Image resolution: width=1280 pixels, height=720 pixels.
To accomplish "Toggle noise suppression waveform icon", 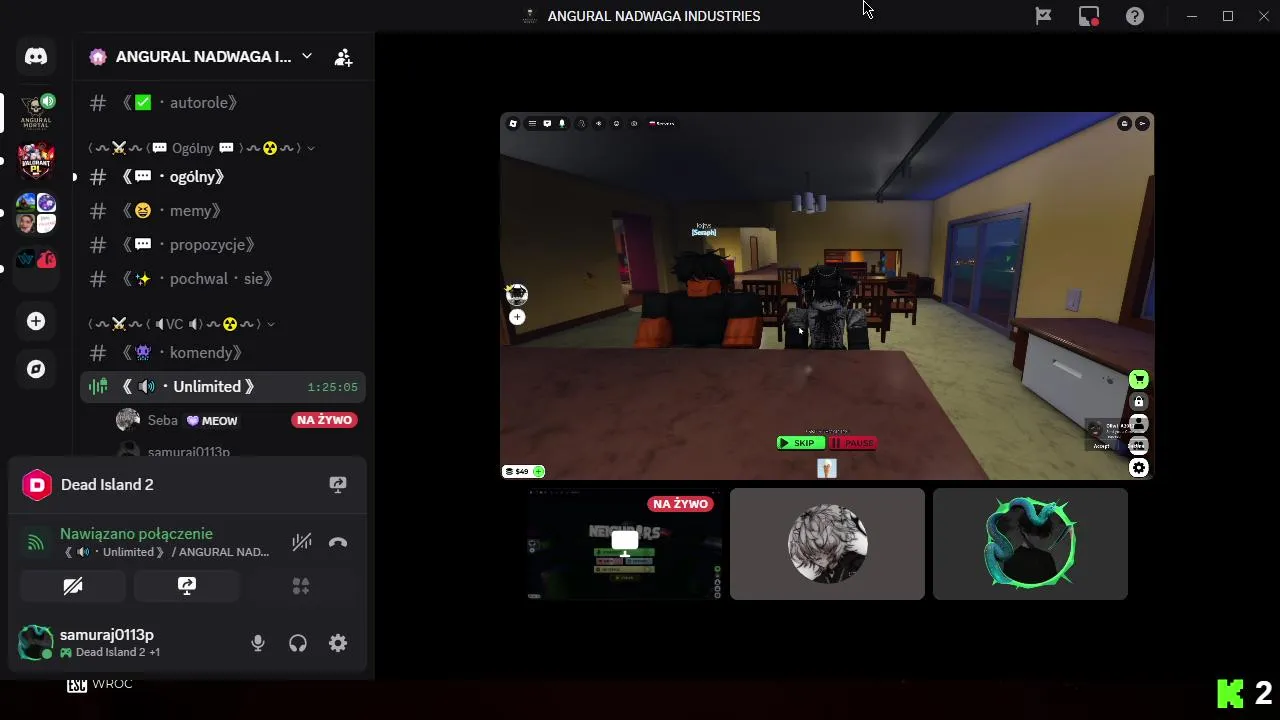I will (x=302, y=543).
